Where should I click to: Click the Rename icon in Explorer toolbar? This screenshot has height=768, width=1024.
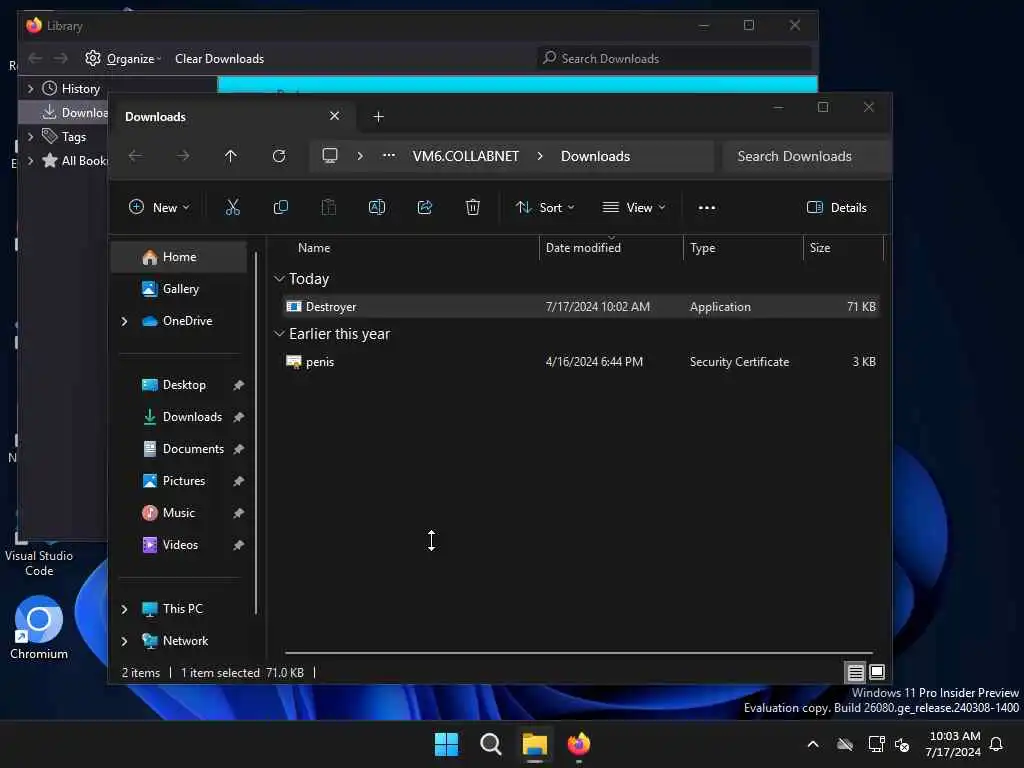click(377, 208)
